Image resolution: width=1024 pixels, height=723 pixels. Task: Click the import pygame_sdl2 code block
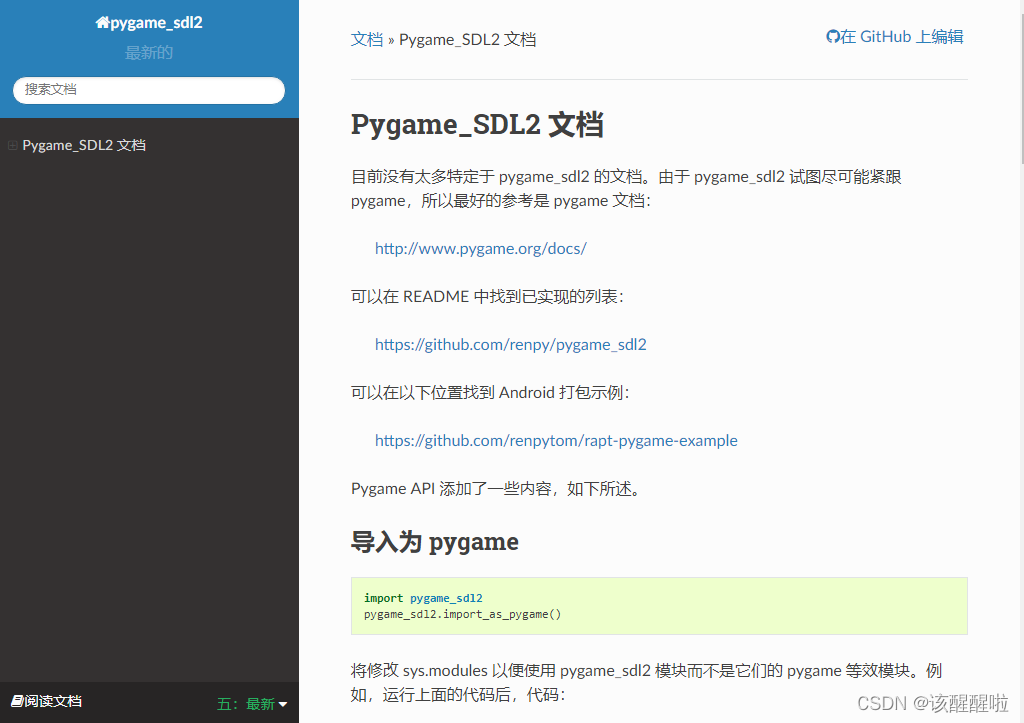click(659, 605)
